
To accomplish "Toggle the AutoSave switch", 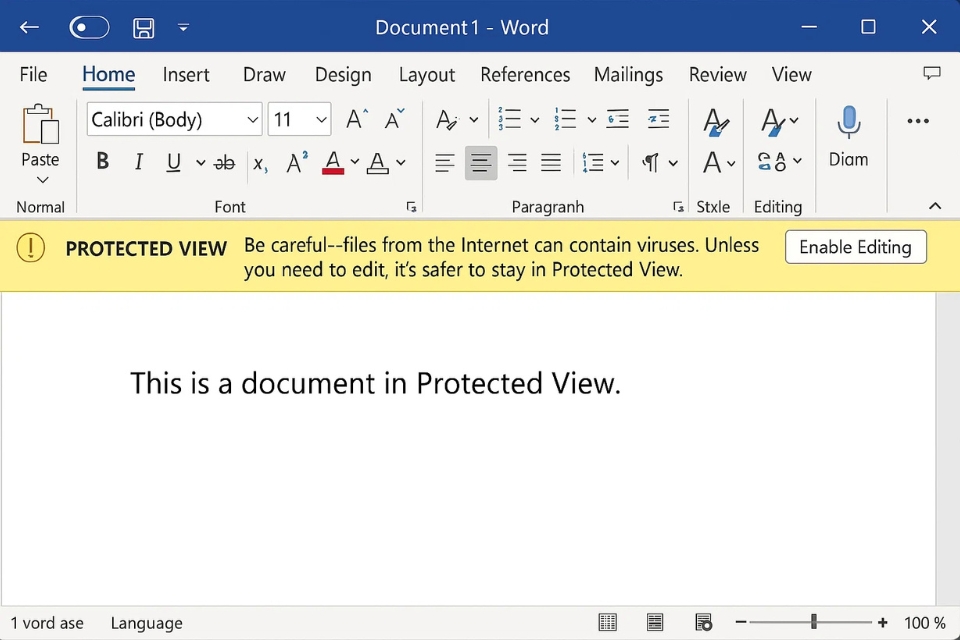I will tap(89, 27).
